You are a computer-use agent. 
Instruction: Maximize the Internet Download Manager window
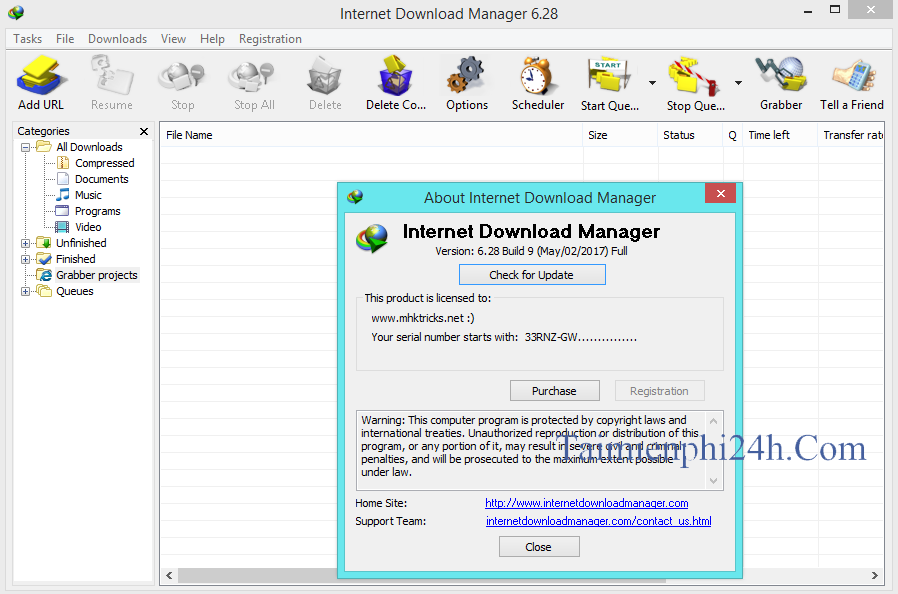[835, 10]
